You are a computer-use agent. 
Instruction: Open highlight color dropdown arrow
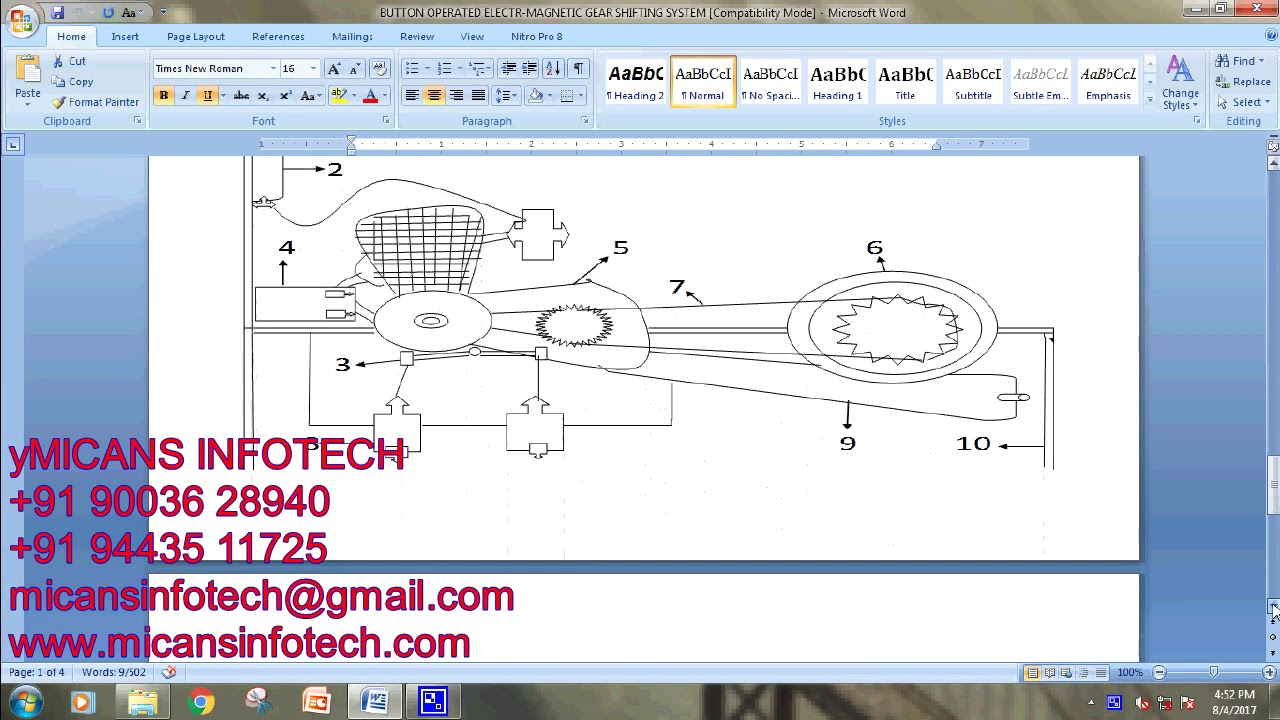pyautogui.click(x=354, y=96)
